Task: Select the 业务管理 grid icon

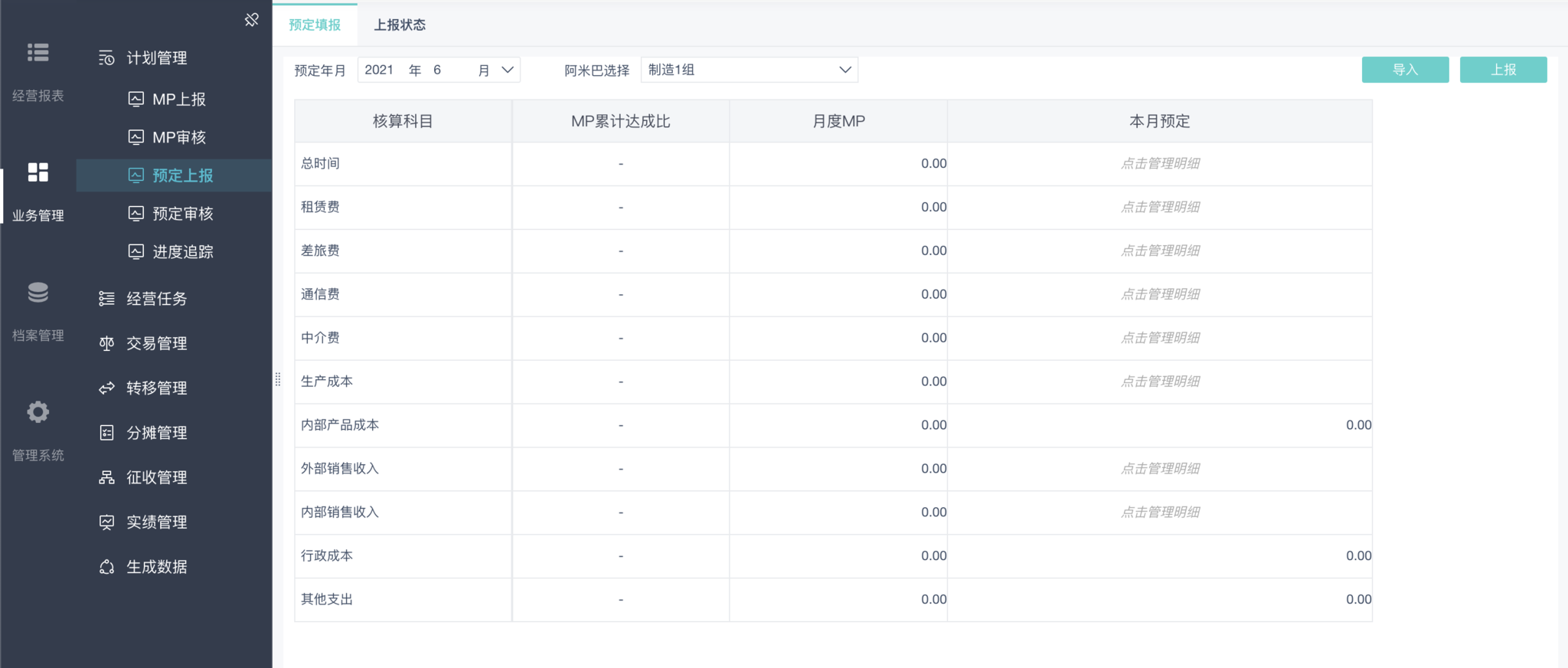Action: 38,172
